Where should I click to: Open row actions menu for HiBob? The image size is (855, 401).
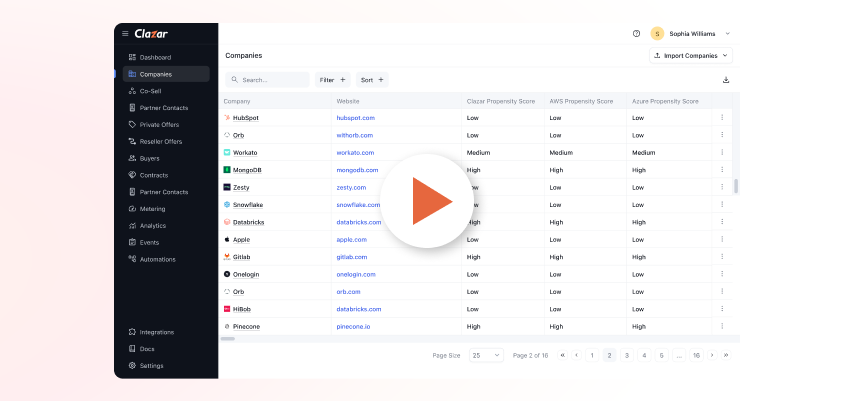tap(722, 309)
